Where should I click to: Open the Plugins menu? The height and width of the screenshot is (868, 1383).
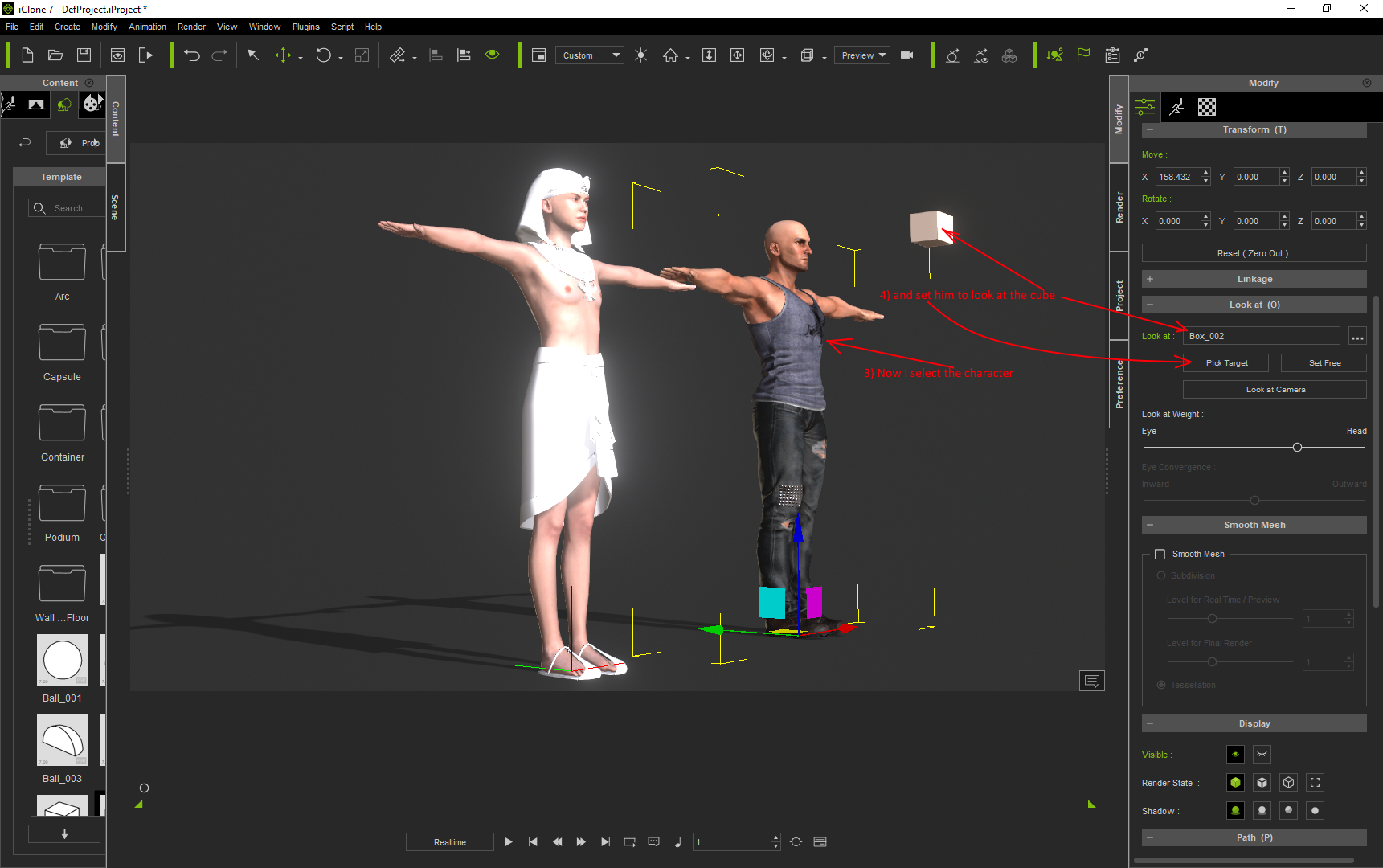pos(305,27)
